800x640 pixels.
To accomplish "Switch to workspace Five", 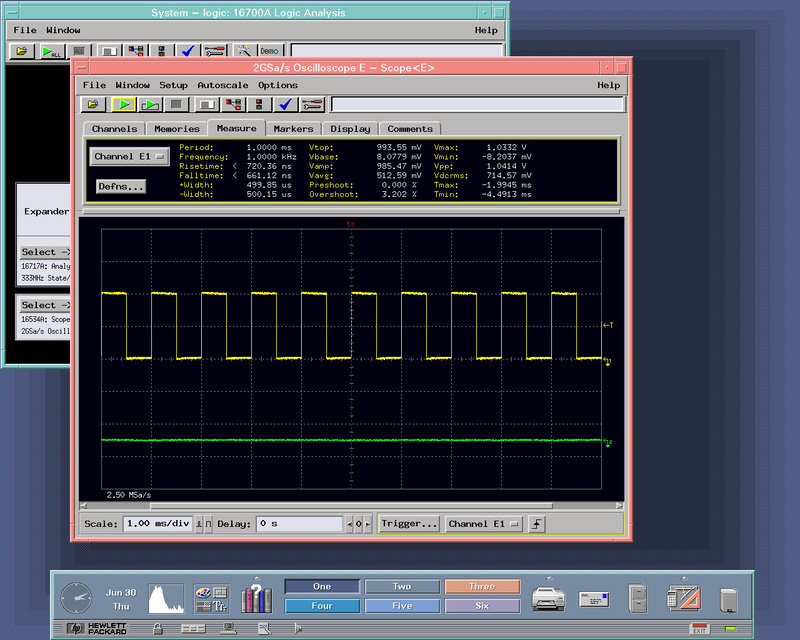I will [402, 606].
